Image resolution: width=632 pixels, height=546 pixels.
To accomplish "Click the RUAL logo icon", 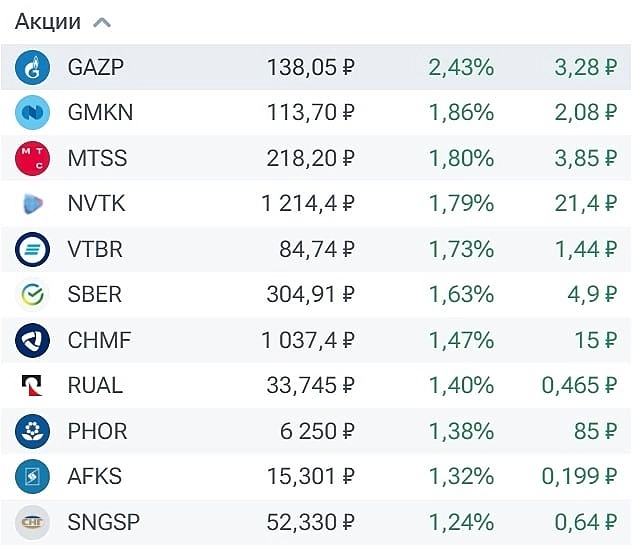I will (33, 385).
